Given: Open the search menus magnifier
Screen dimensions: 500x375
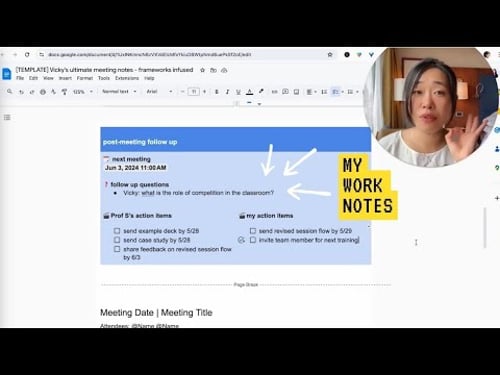Looking at the screenshot, I should tap(10, 91).
